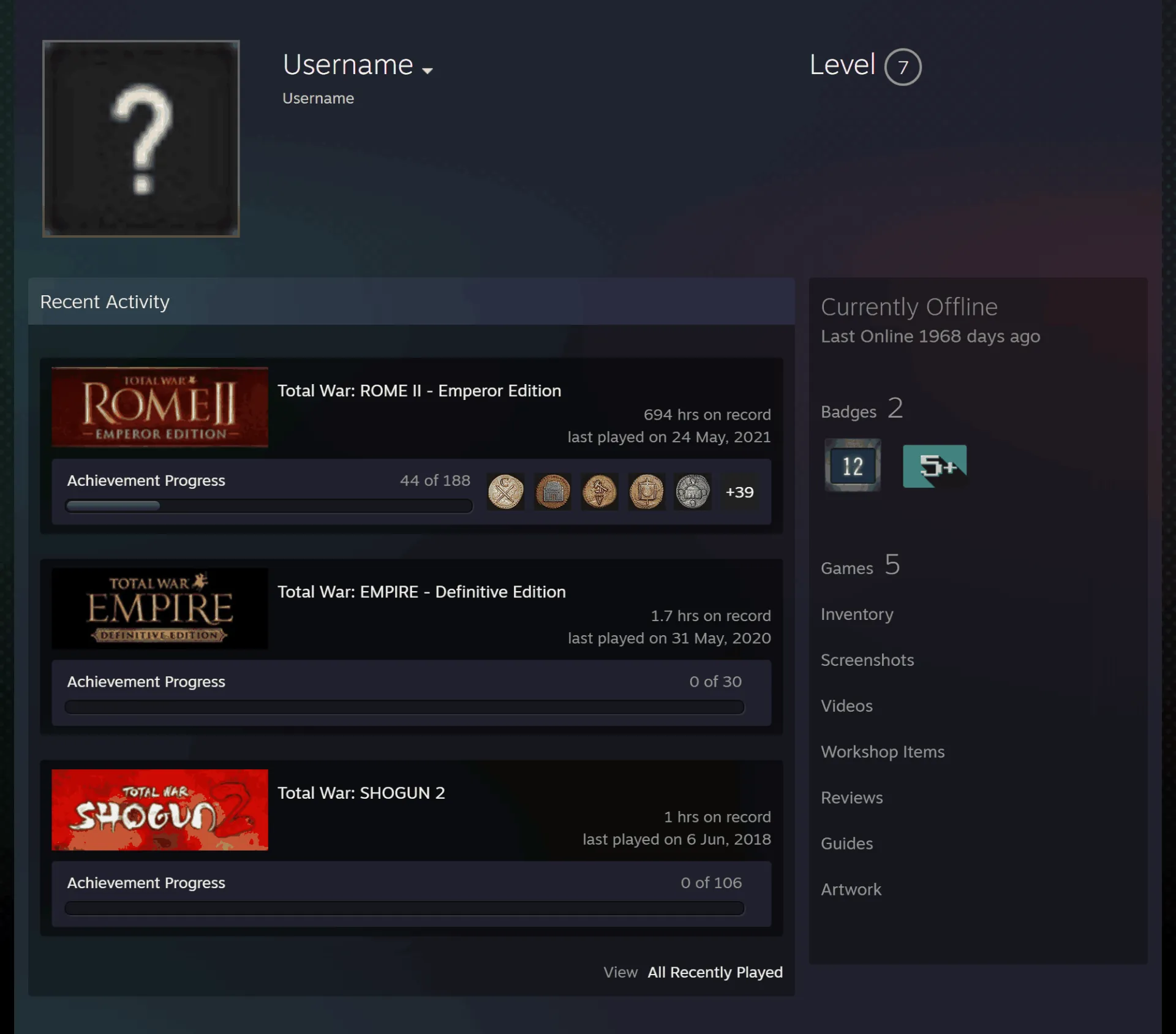The height and width of the screenshot is (1034, 1176).
Task: Open the Screenshots page
Action: pyautogui.click(x=867, y=660)
